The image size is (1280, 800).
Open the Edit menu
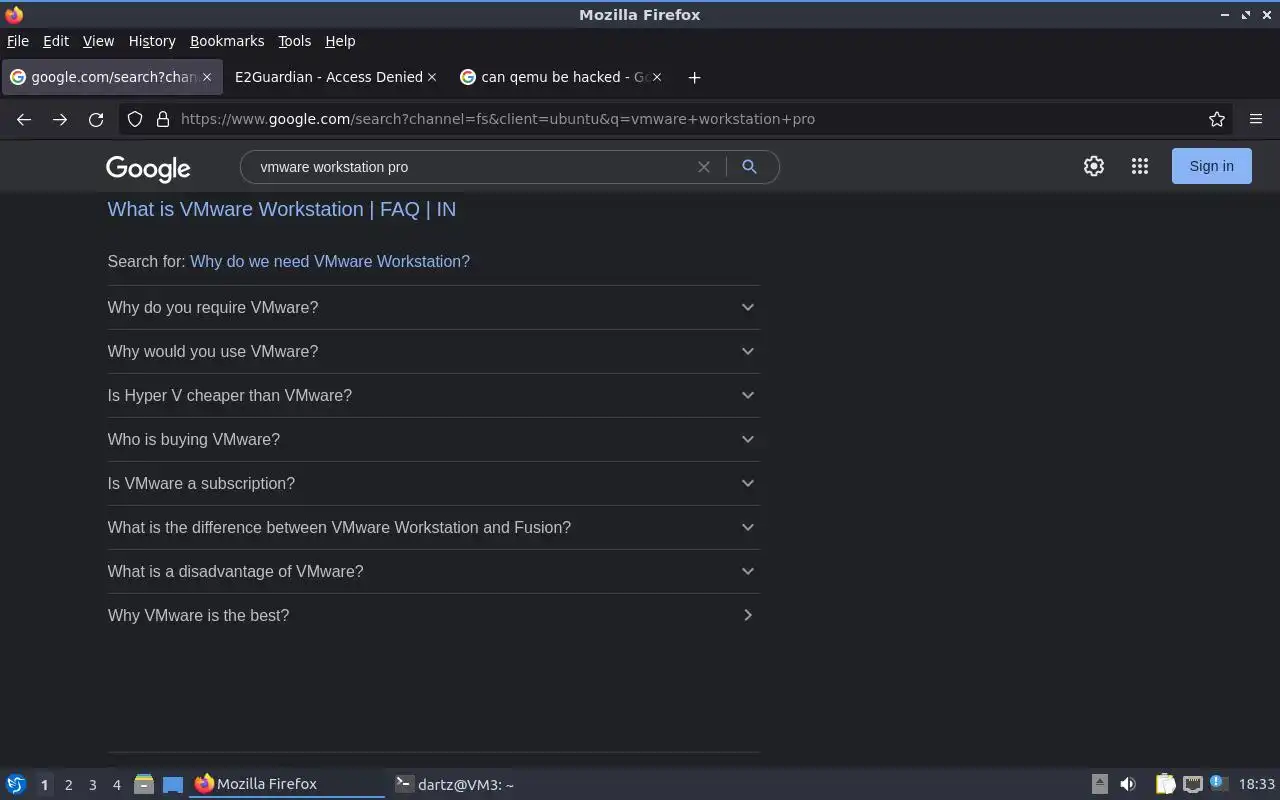tap(56, 41)
